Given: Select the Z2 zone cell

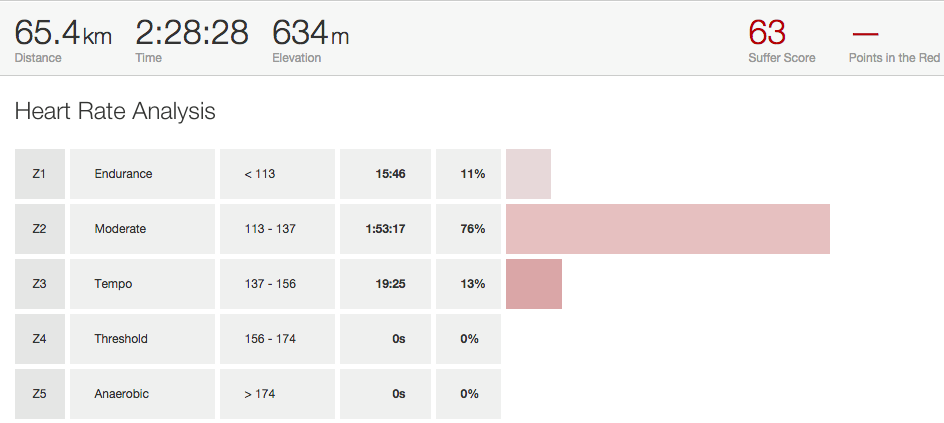Looking at the screenshot, I should point(40,229).
